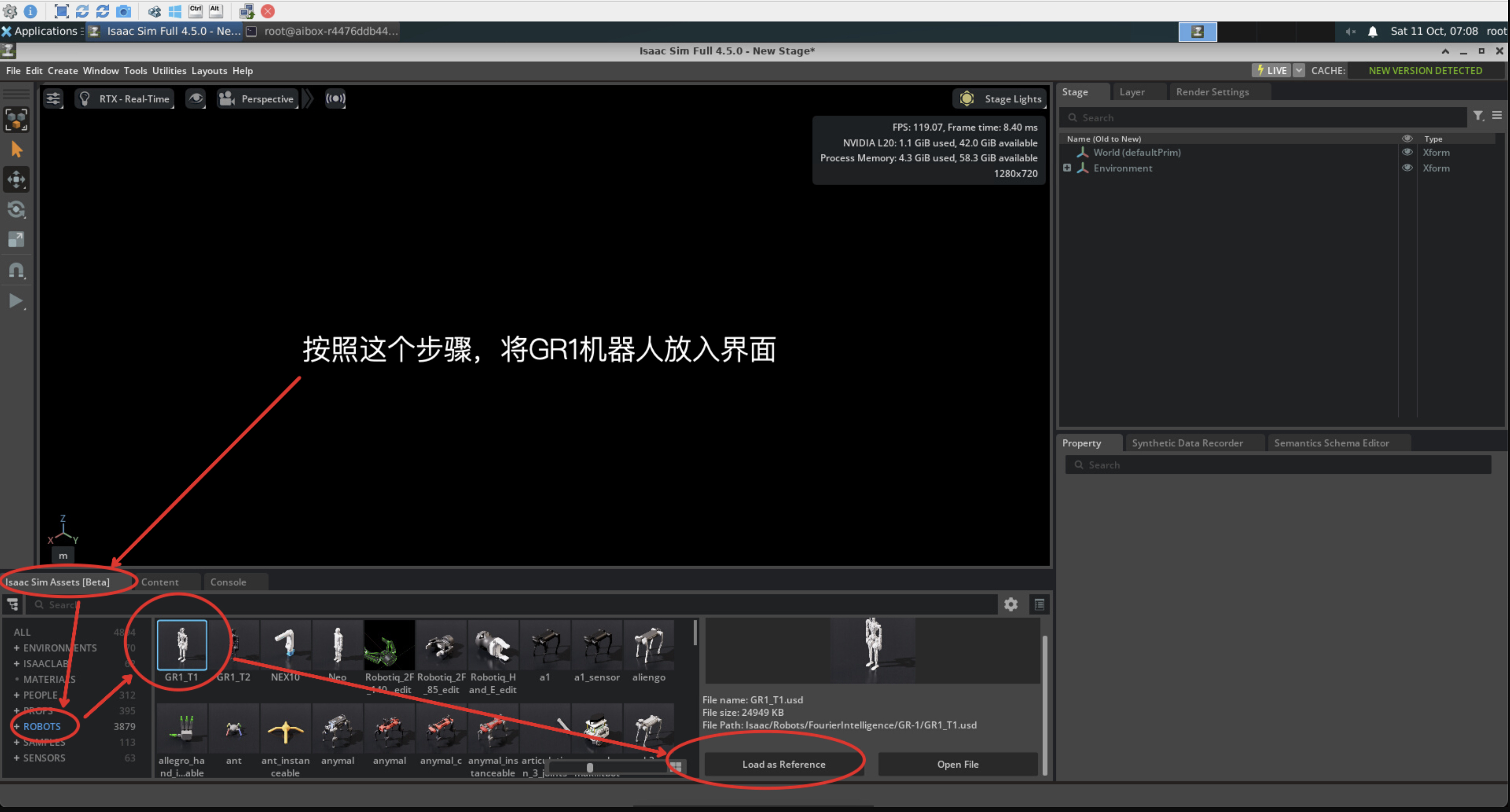Screen dimensions: 1510x812
Task: Open the Create menu
Action: point(62,70)
